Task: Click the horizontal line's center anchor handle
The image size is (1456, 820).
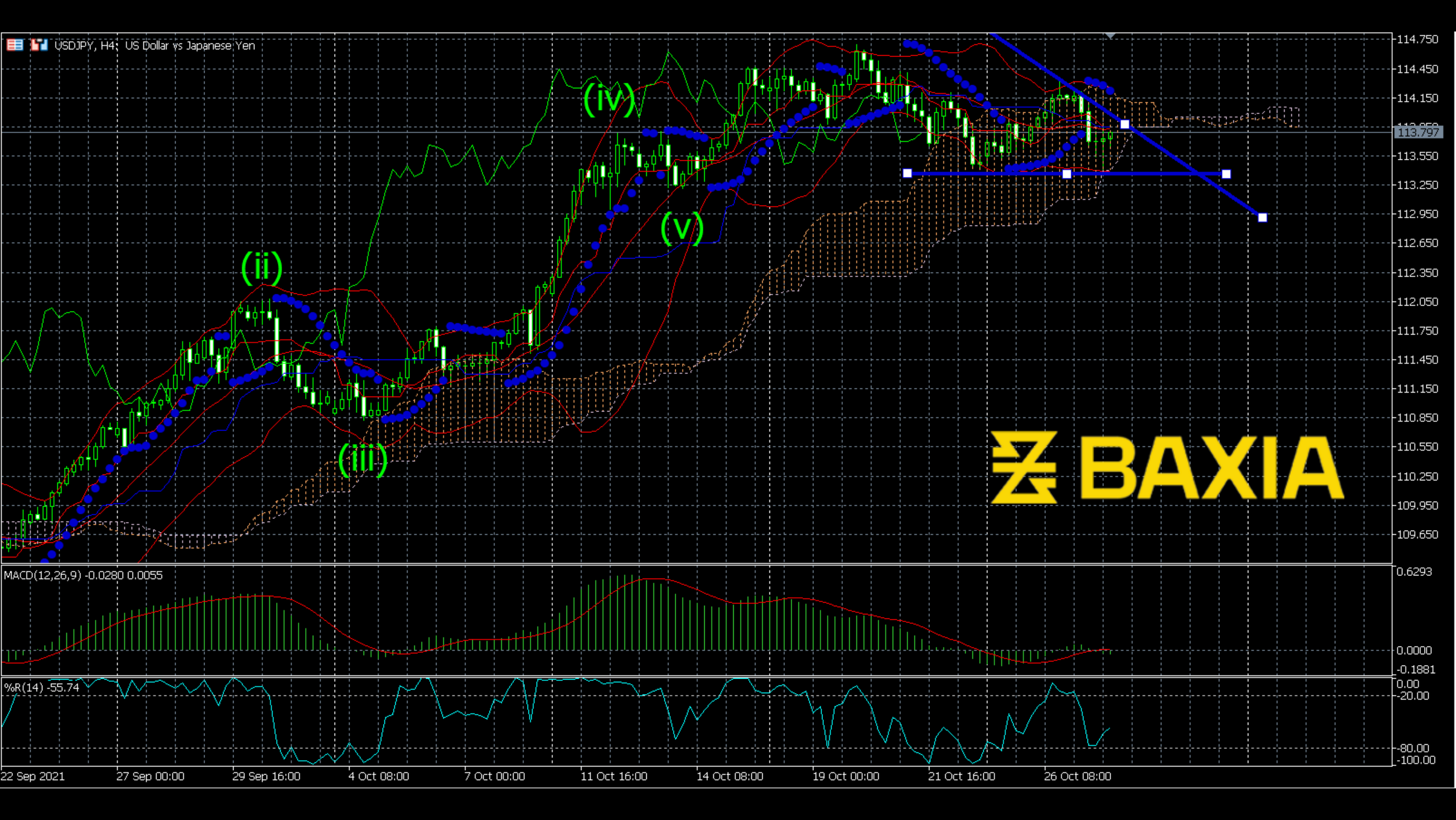Action: pos(1067,174)
